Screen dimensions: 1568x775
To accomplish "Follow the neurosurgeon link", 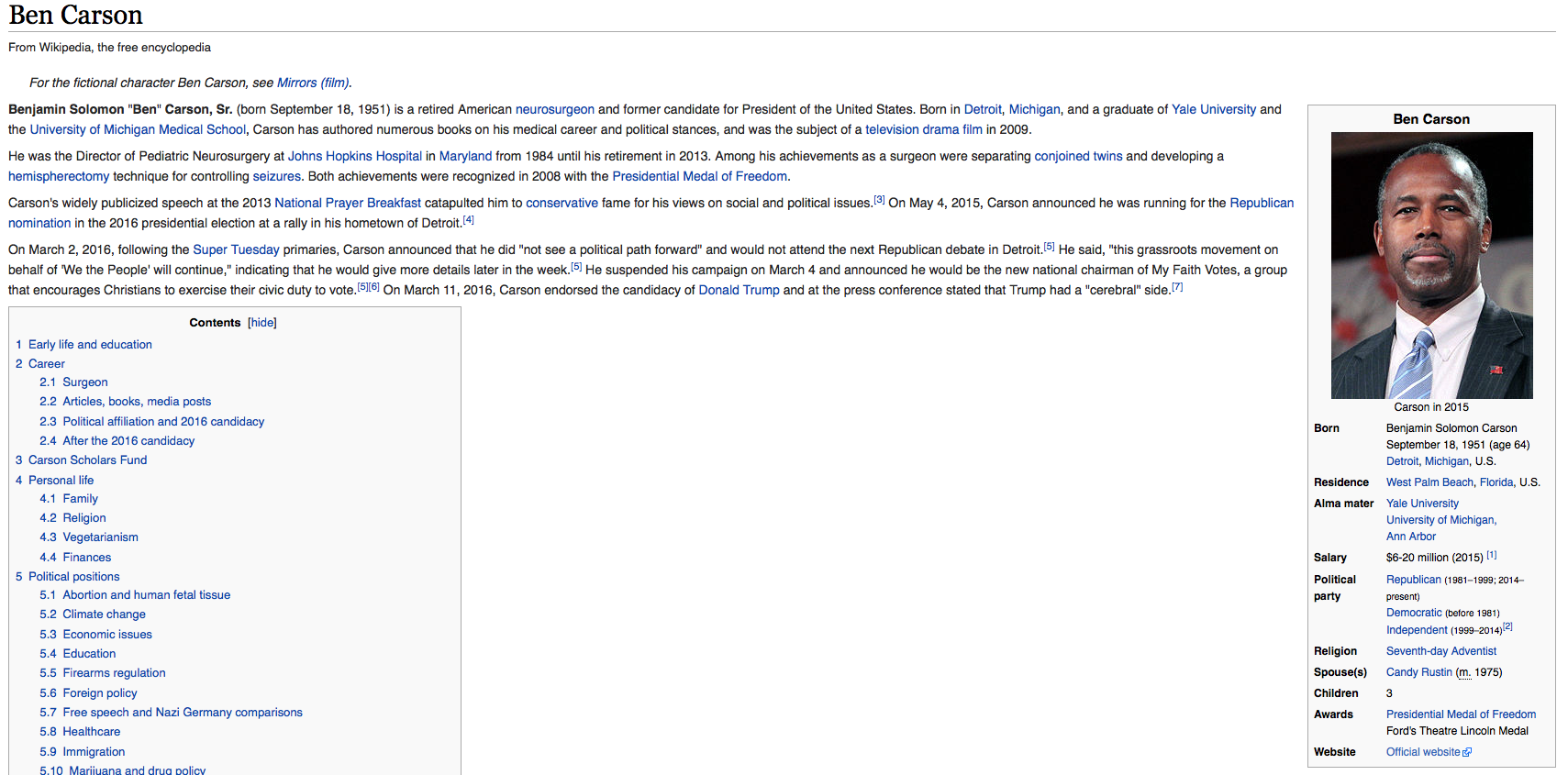I will [x=555, y=109].
